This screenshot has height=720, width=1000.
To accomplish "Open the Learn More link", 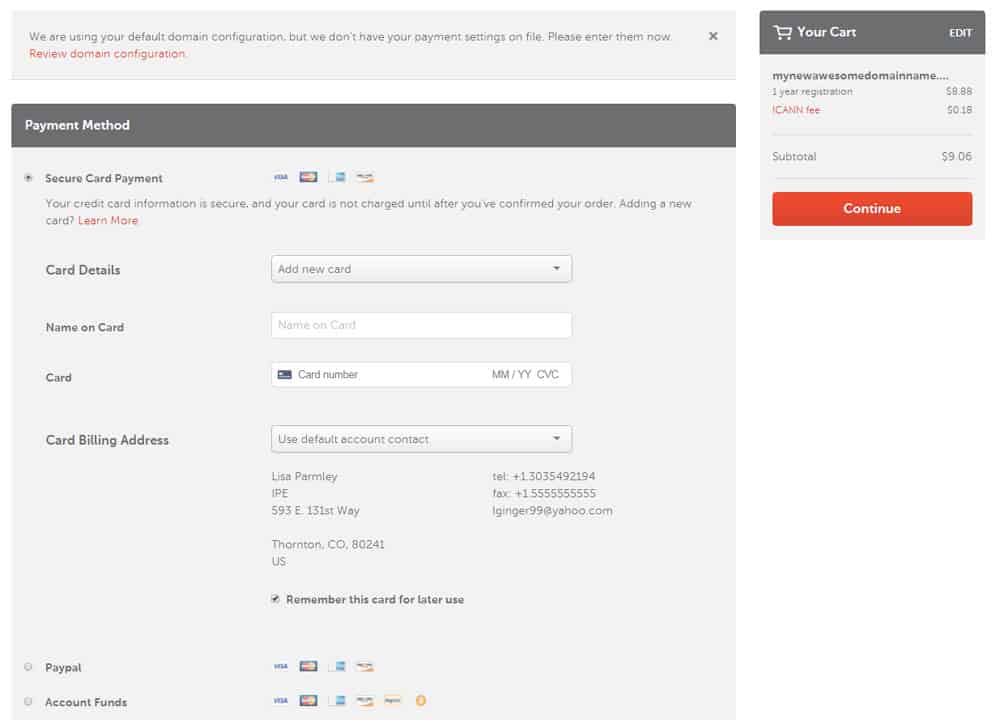I will 108,220.
